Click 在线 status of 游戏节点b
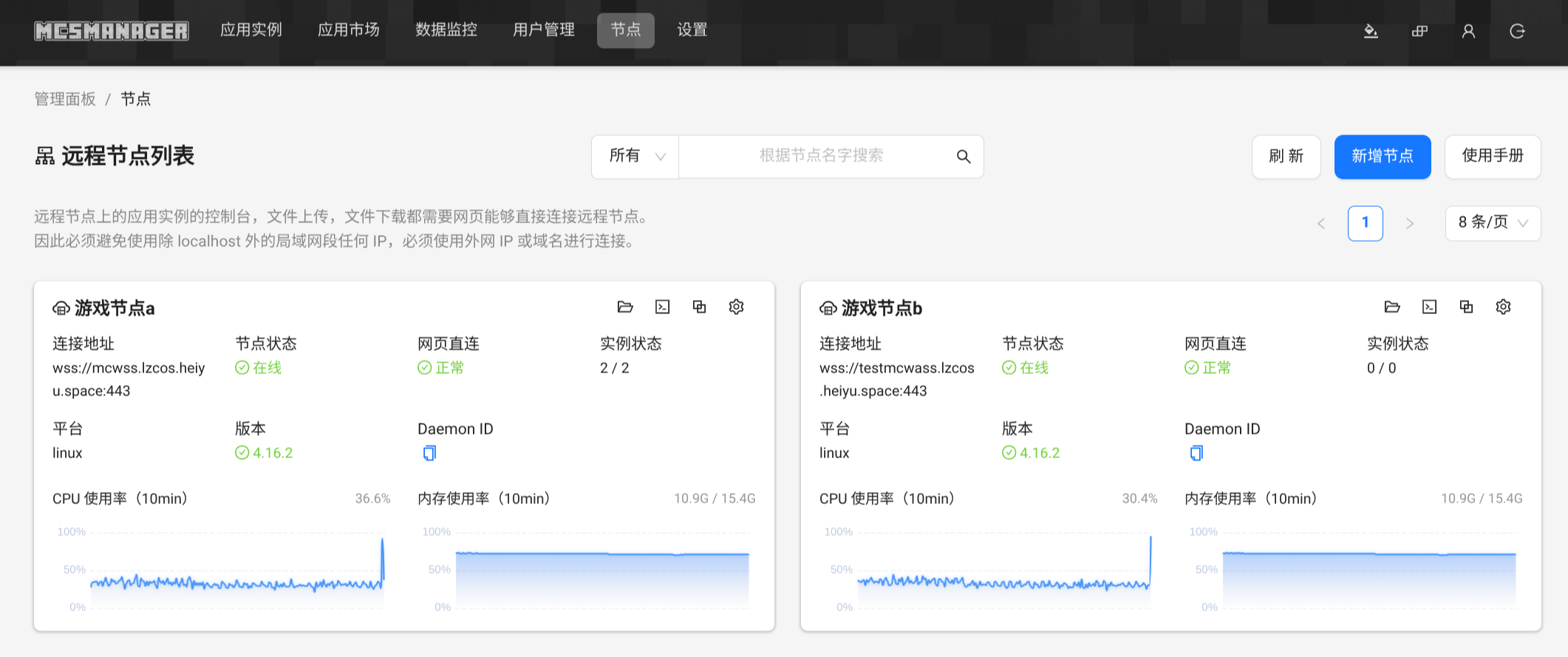The width and height of the screenshot is (1568, 657). point(1025,368)
